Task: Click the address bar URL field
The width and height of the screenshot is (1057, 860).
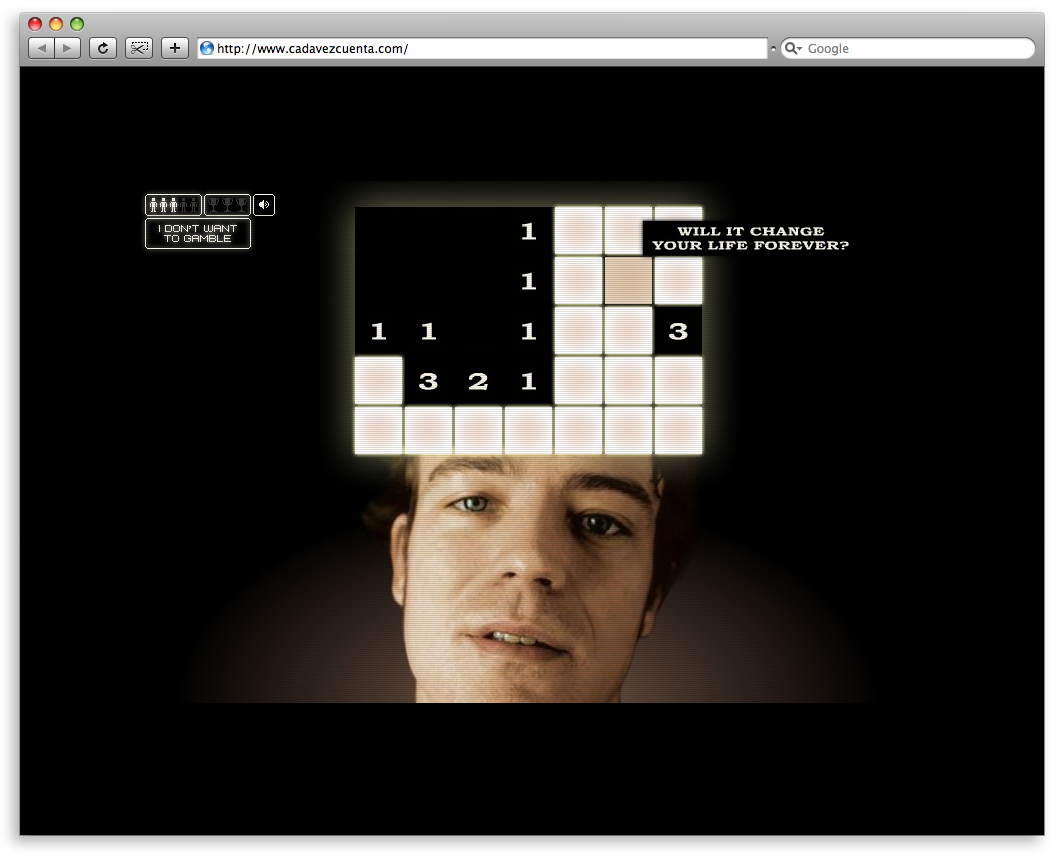Action: point(490,48)
